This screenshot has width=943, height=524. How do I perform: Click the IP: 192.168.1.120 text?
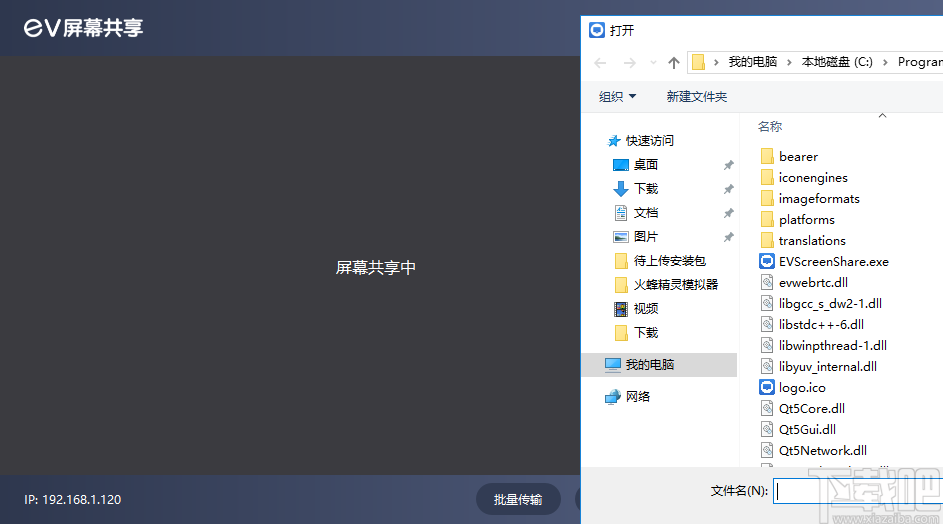pos(73,500)
